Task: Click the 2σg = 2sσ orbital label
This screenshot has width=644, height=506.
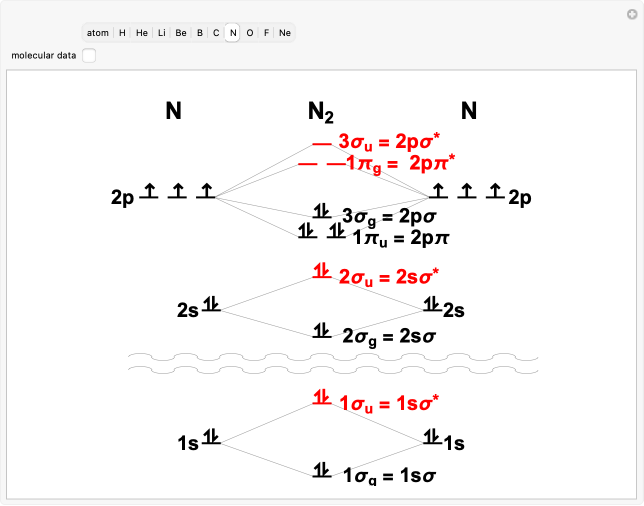Action: 388,336
